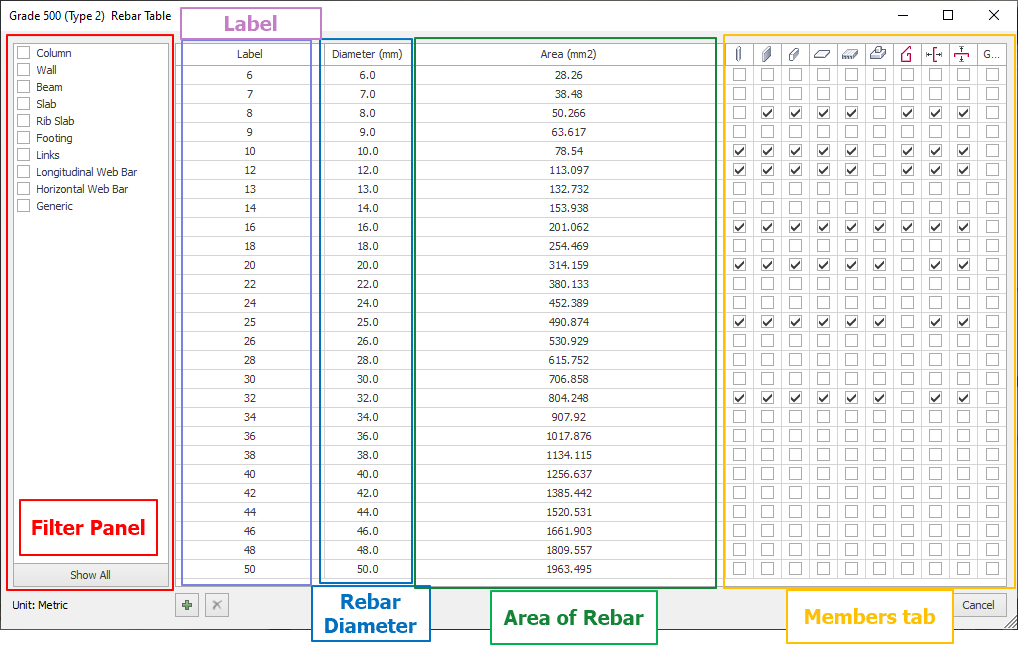Check the Horizontal Web Bar filter

click(x=24, y=189)
